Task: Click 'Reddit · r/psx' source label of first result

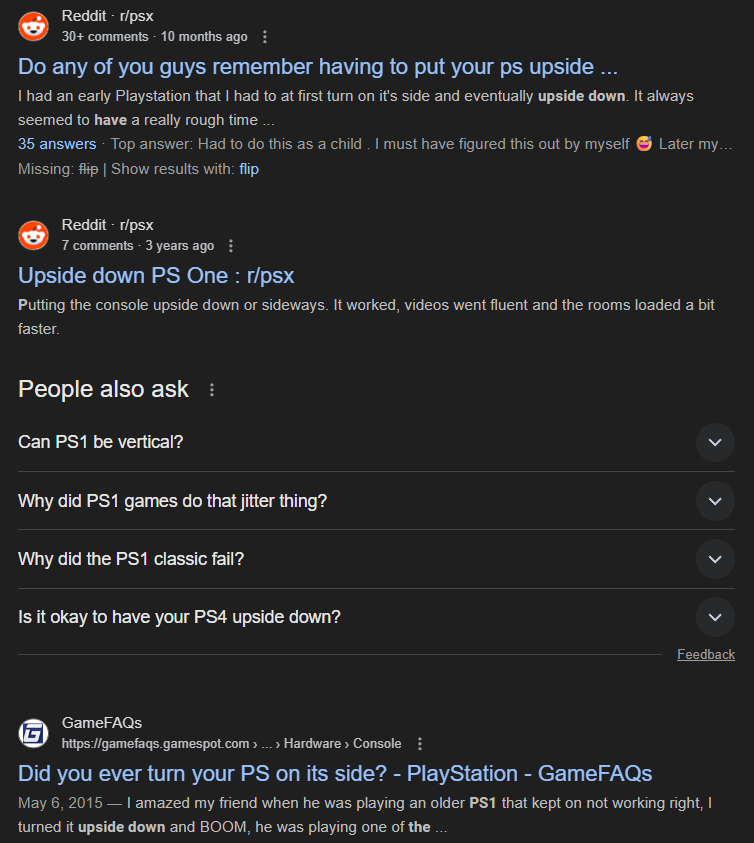Action: pyautogui.click(x=108, y=16)
